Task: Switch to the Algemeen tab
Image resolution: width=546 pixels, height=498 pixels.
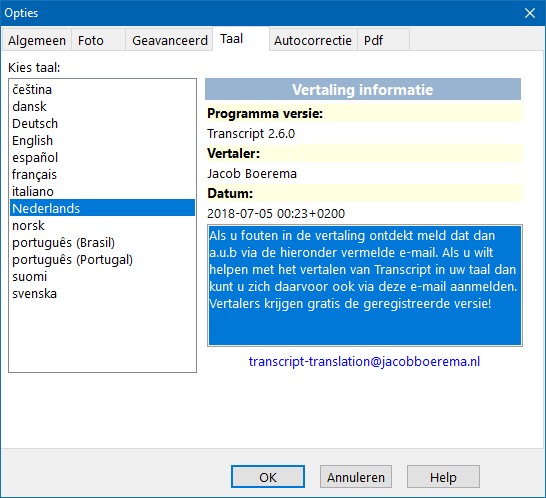Action: 37,40
